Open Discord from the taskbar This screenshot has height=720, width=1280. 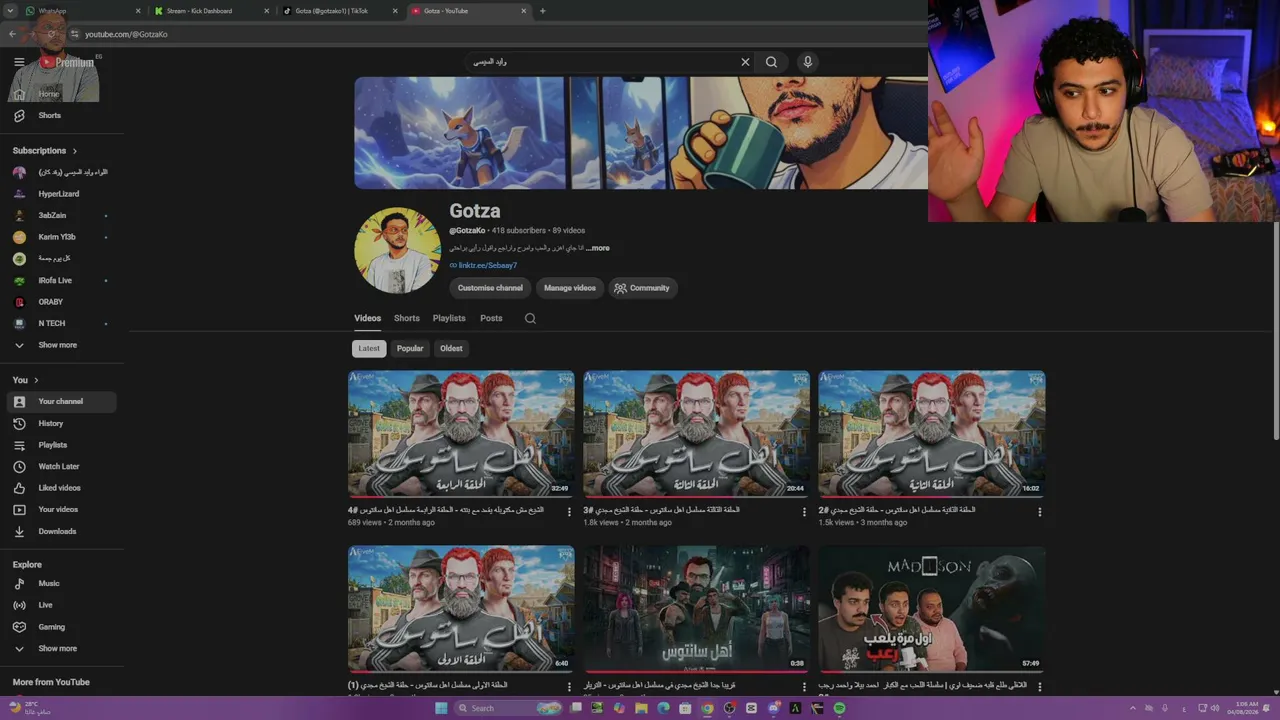[x=773, y=708]
